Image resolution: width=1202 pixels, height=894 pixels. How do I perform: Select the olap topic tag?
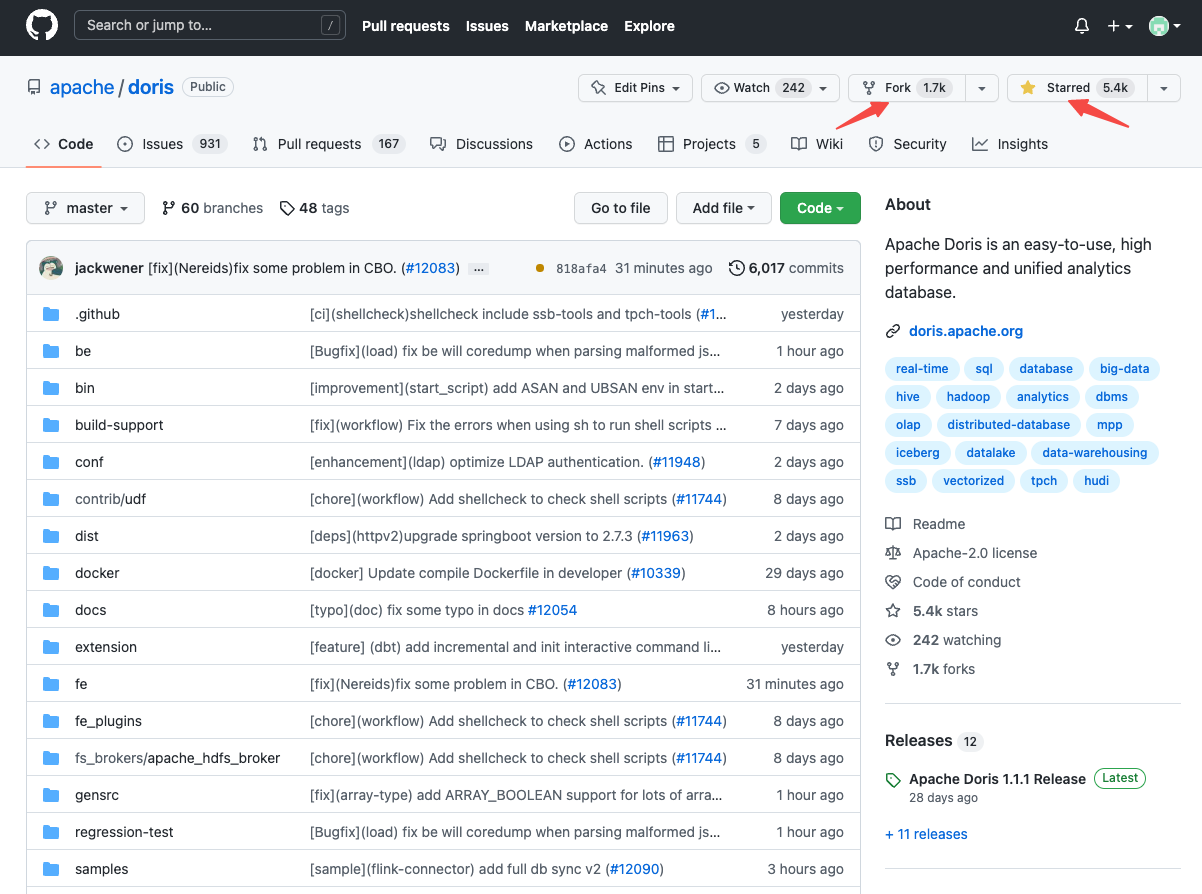tap(908, 425)
